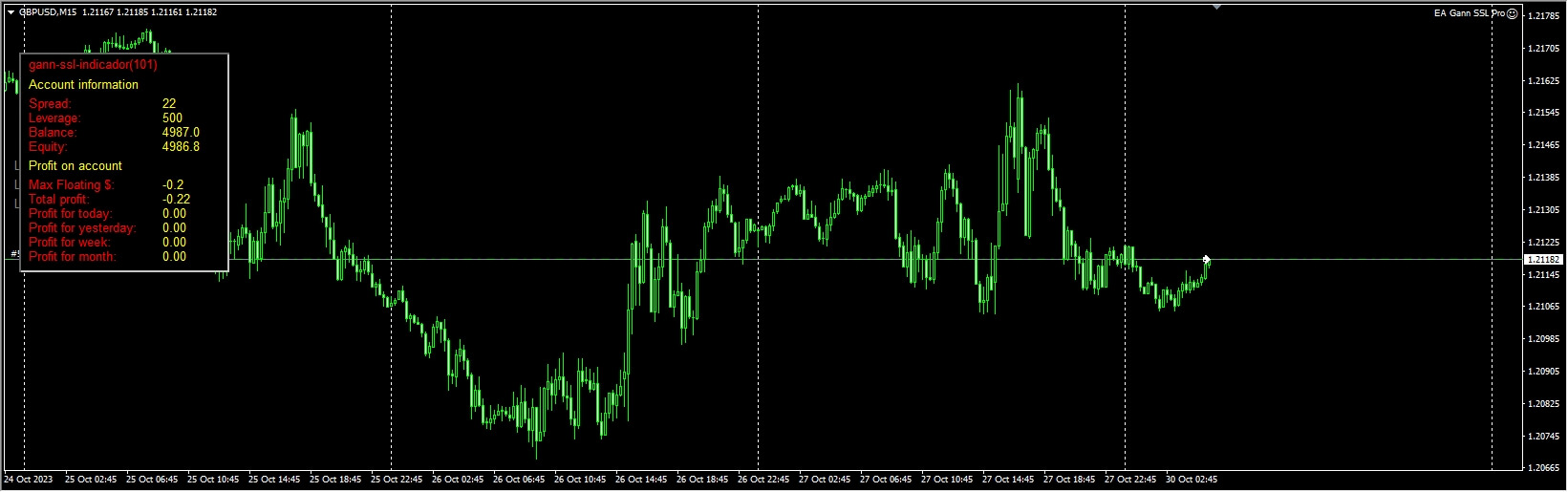Click 1.20745 on the price scale
The width and height of the screenshot is (1568, 492).
click(x=1544, y=437)
